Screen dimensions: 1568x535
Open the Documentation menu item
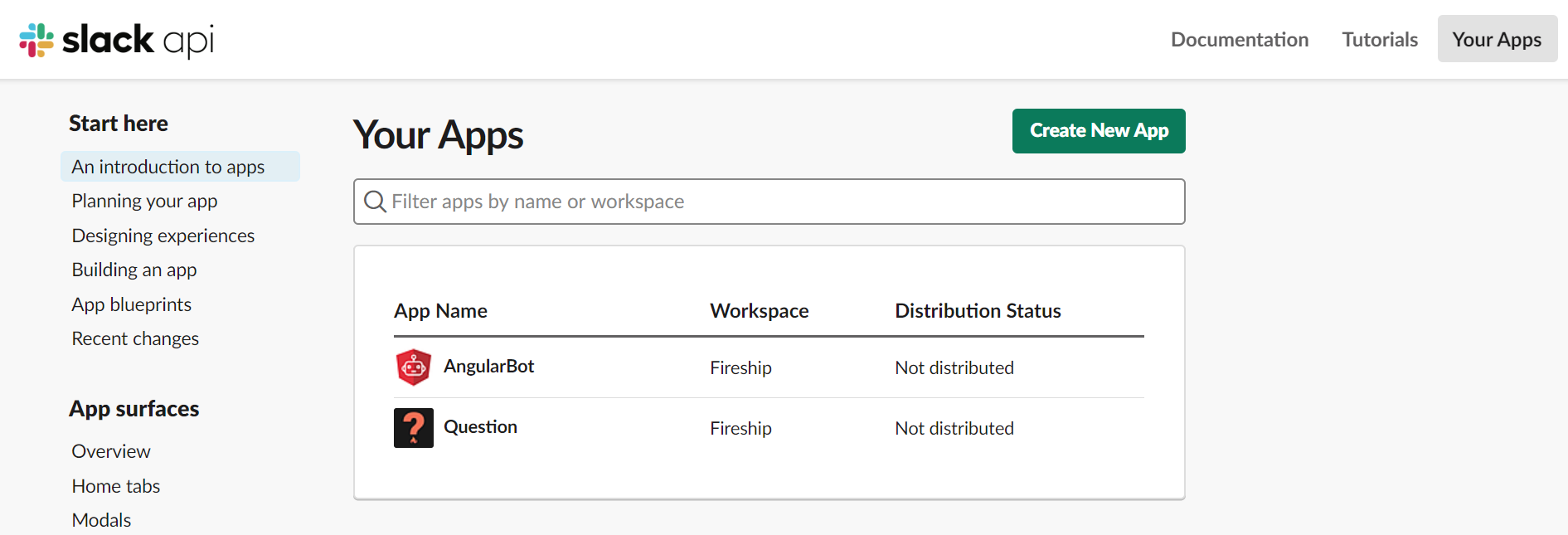click(x=1239, y=40)
